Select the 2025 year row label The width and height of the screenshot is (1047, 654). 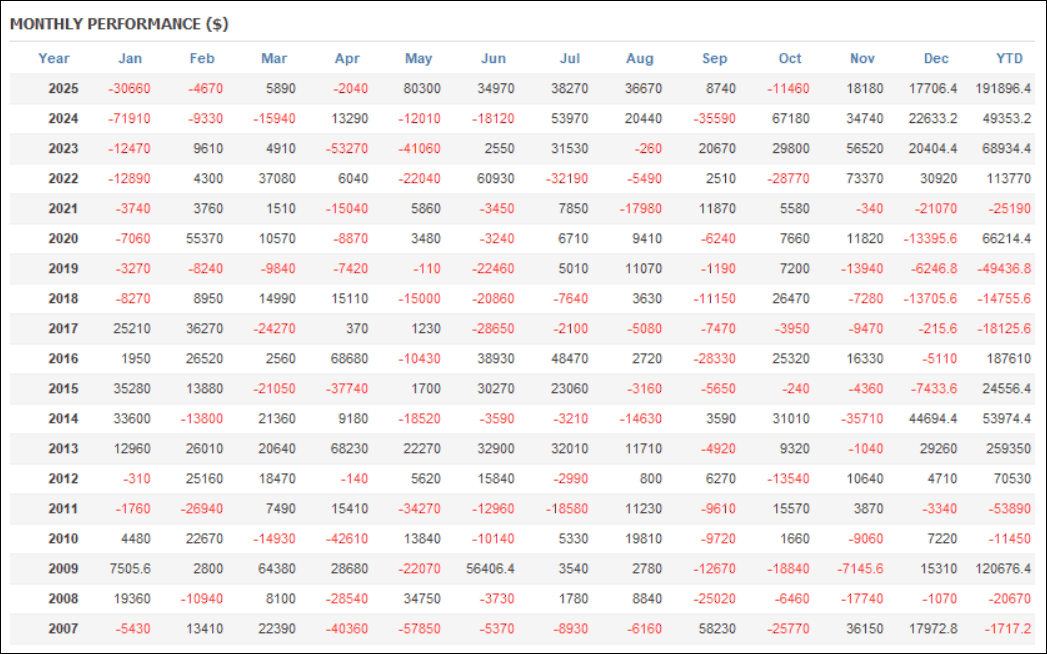click(63, 88)
